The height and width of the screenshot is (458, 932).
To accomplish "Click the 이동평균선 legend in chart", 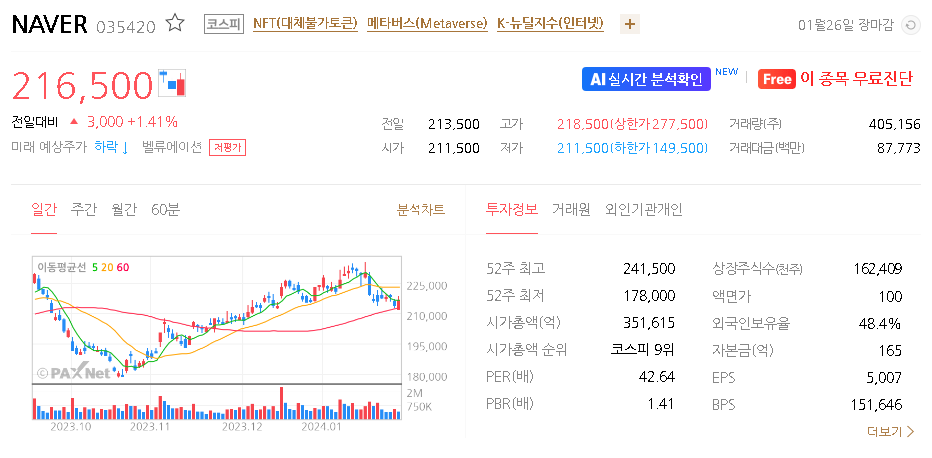I will click(83, 267).
